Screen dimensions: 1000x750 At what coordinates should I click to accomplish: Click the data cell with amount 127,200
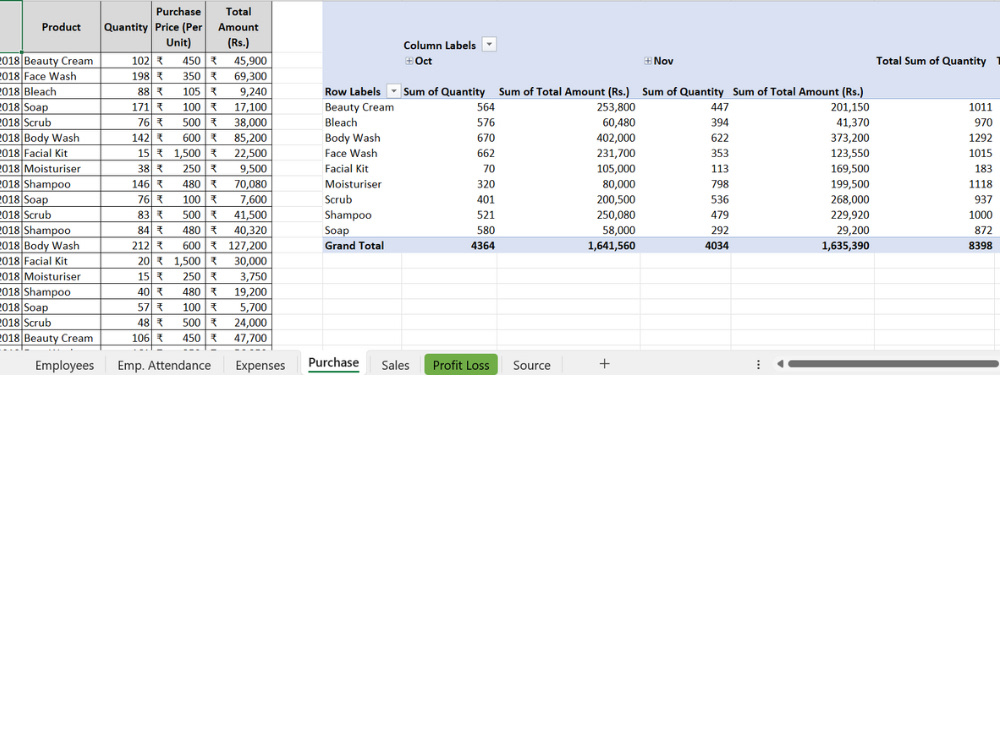coord(239,246)
